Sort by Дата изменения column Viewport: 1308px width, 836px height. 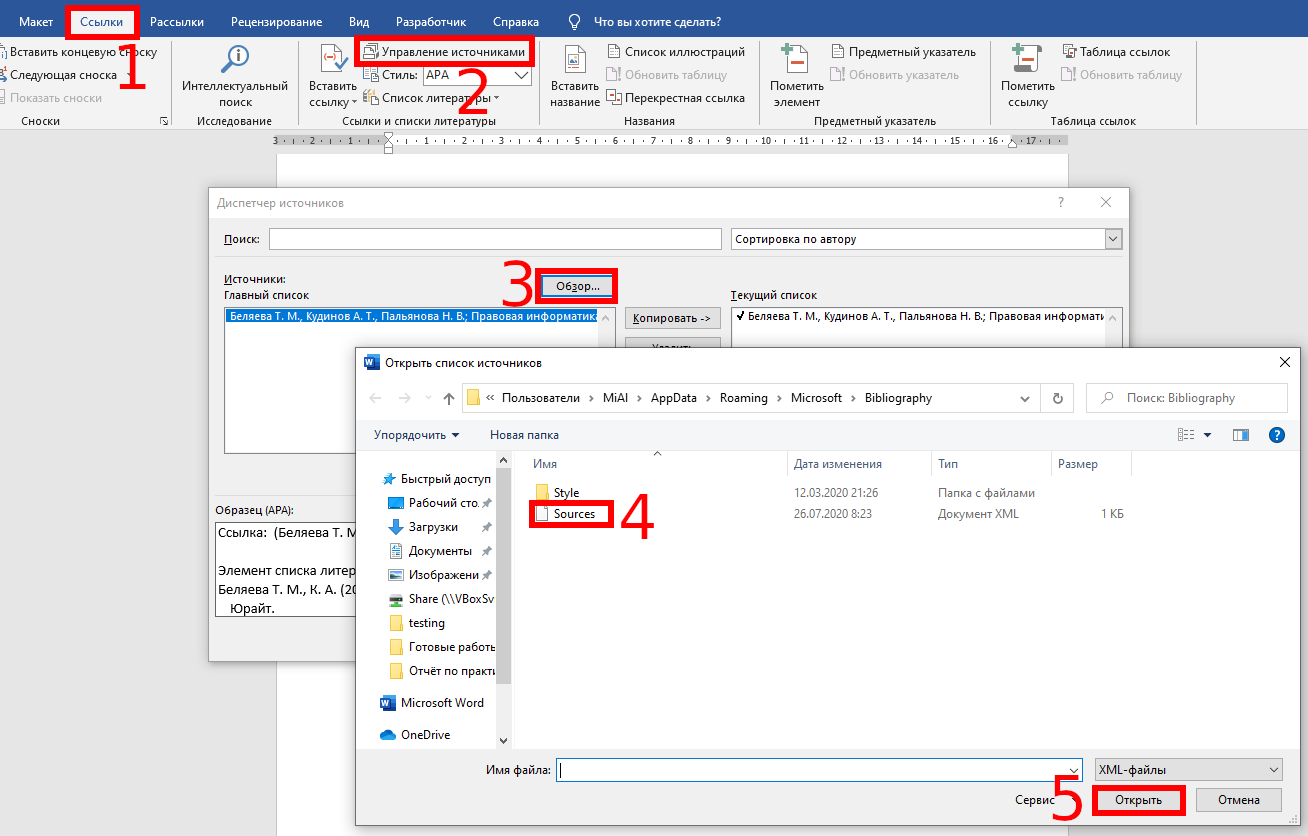[x=837, y=464]
